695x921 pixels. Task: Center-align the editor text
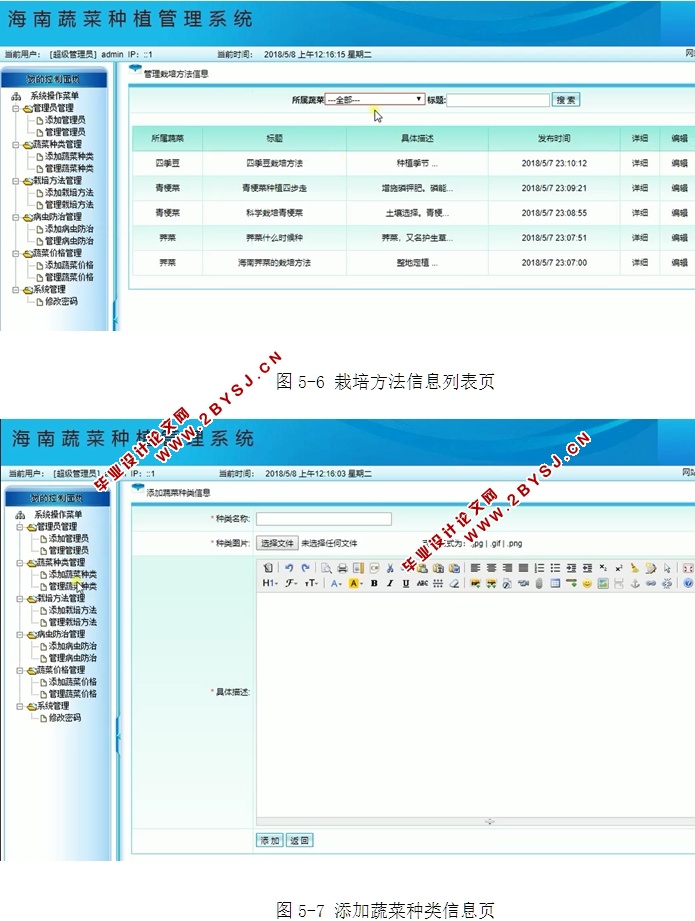(x=491, y=568)
